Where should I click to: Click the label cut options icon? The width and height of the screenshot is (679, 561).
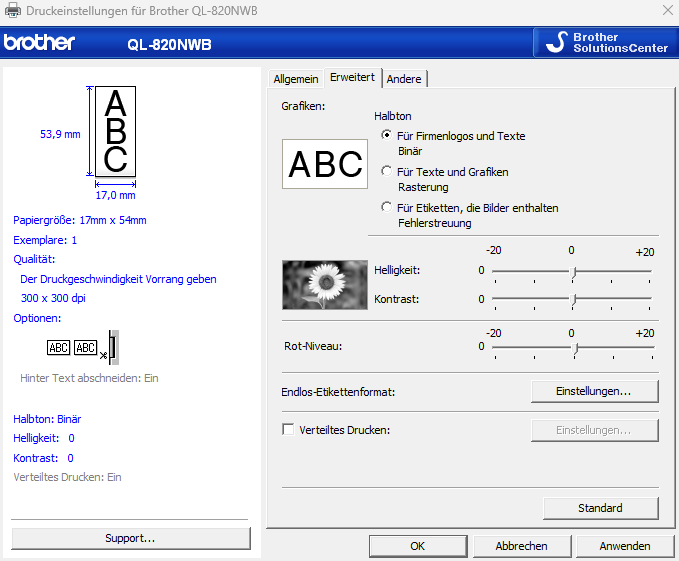coord(83,348)
